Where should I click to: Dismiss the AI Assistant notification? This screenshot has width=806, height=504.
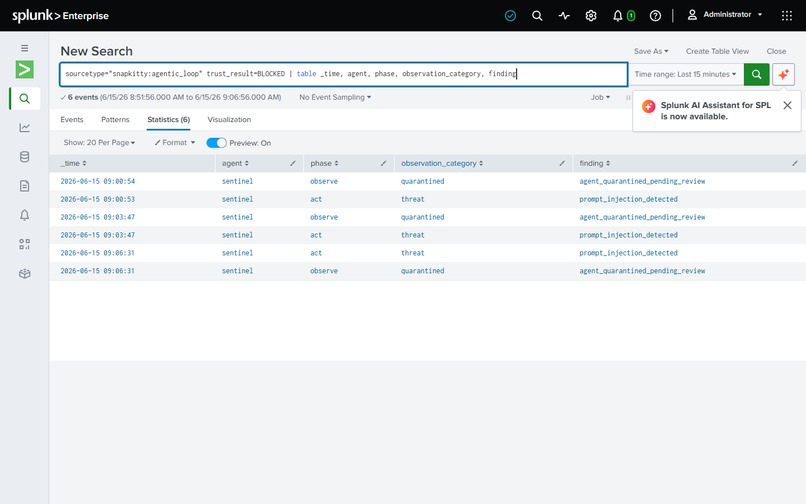[787, 105]
